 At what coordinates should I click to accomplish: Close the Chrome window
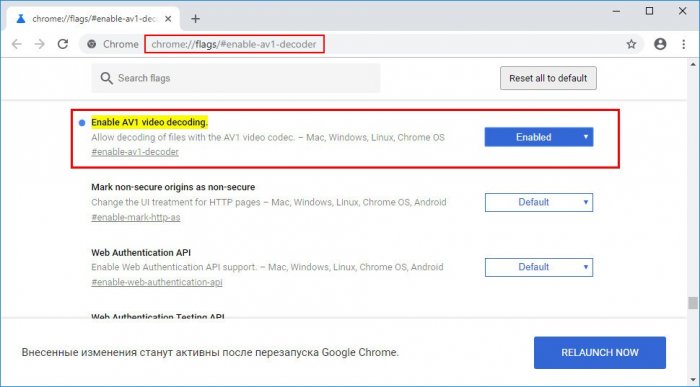683,11
